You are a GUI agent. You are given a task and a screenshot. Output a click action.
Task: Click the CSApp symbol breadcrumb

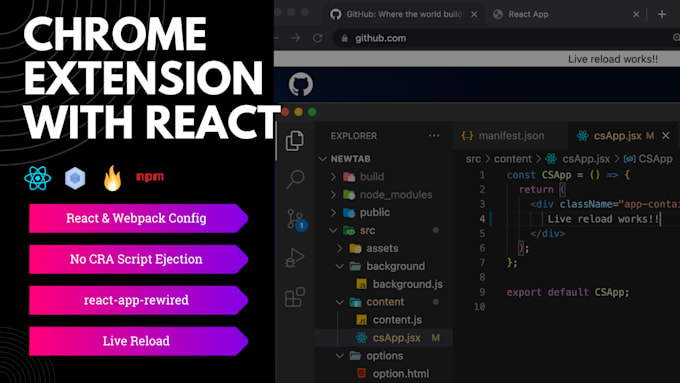click(648, 159)
